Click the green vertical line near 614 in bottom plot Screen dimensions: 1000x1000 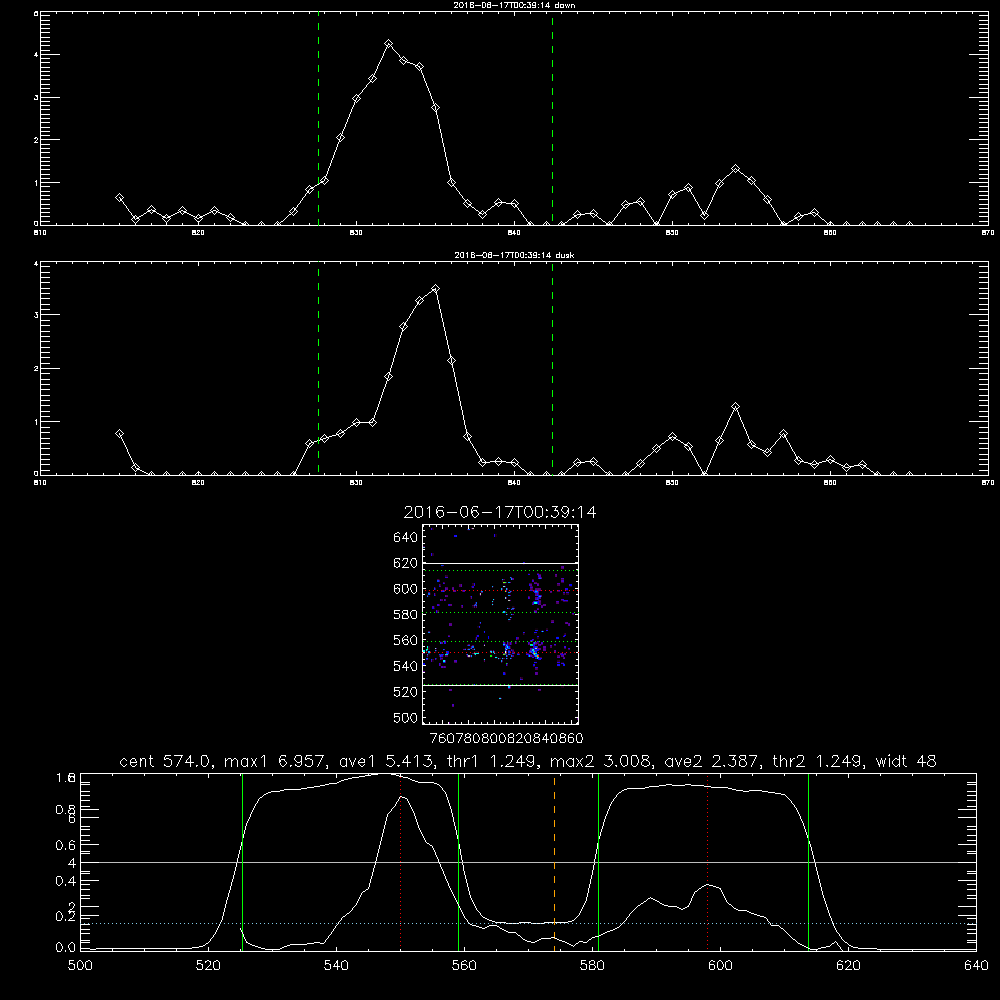click(808, 861)
